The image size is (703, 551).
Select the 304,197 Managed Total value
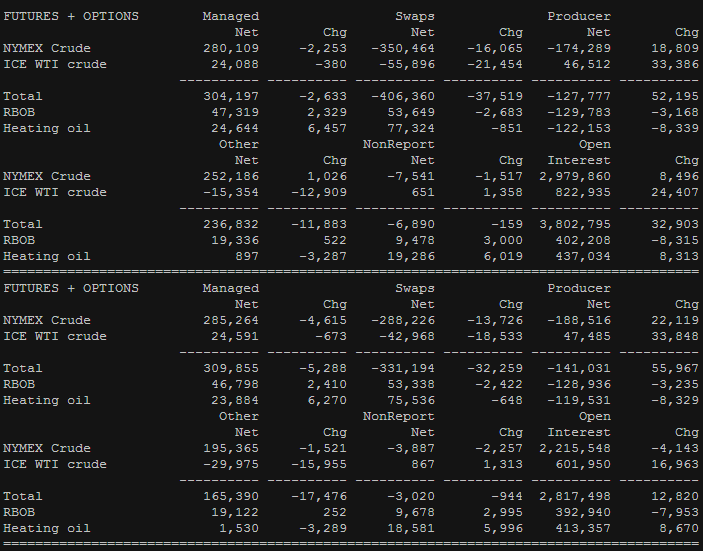(231, 96)
